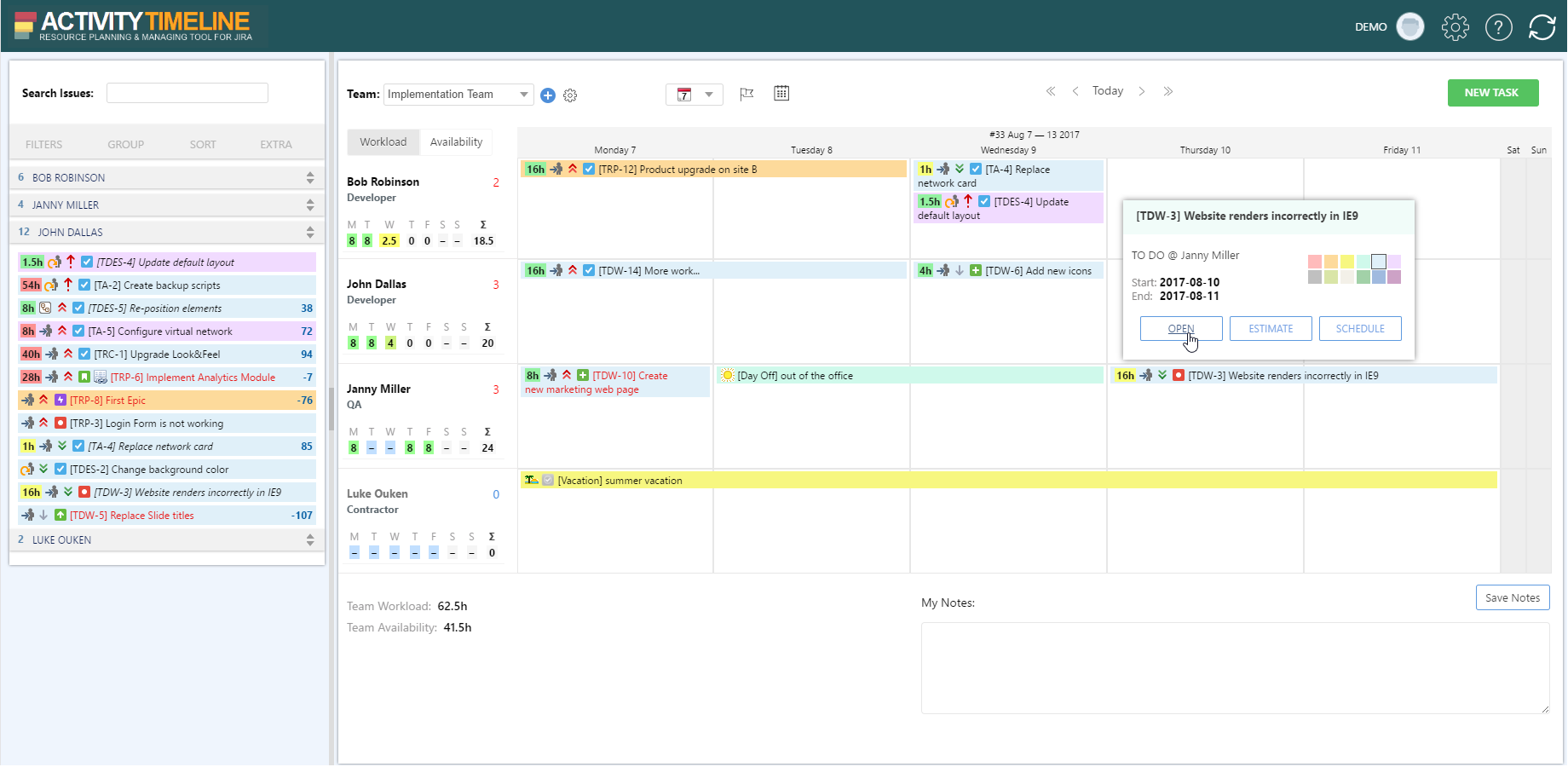Open the top-right settings gear icon
The width and height of the screenshot is (1568, 767).
tap(1456, 26)
